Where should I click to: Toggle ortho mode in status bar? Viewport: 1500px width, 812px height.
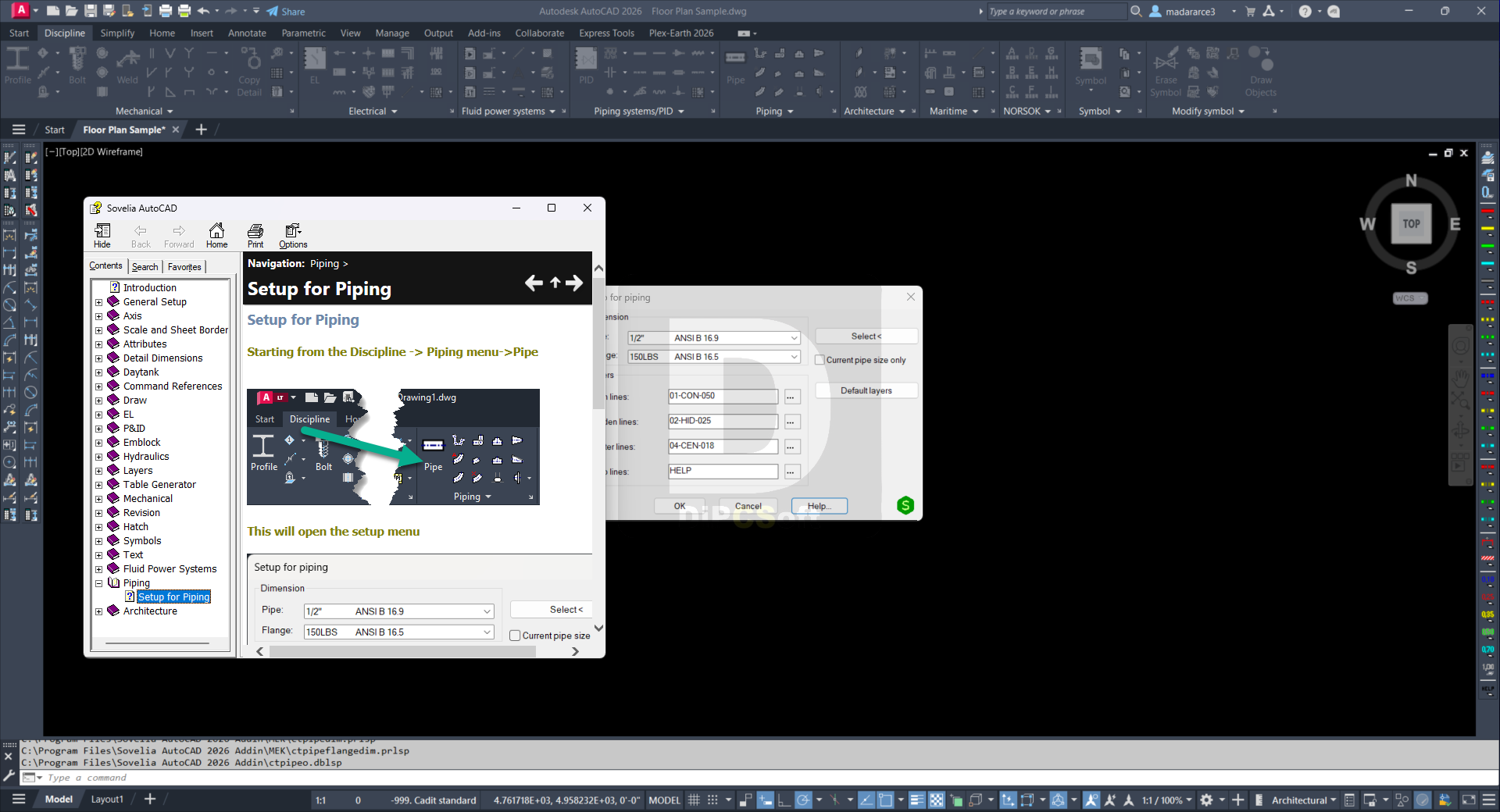click(784, 800)
